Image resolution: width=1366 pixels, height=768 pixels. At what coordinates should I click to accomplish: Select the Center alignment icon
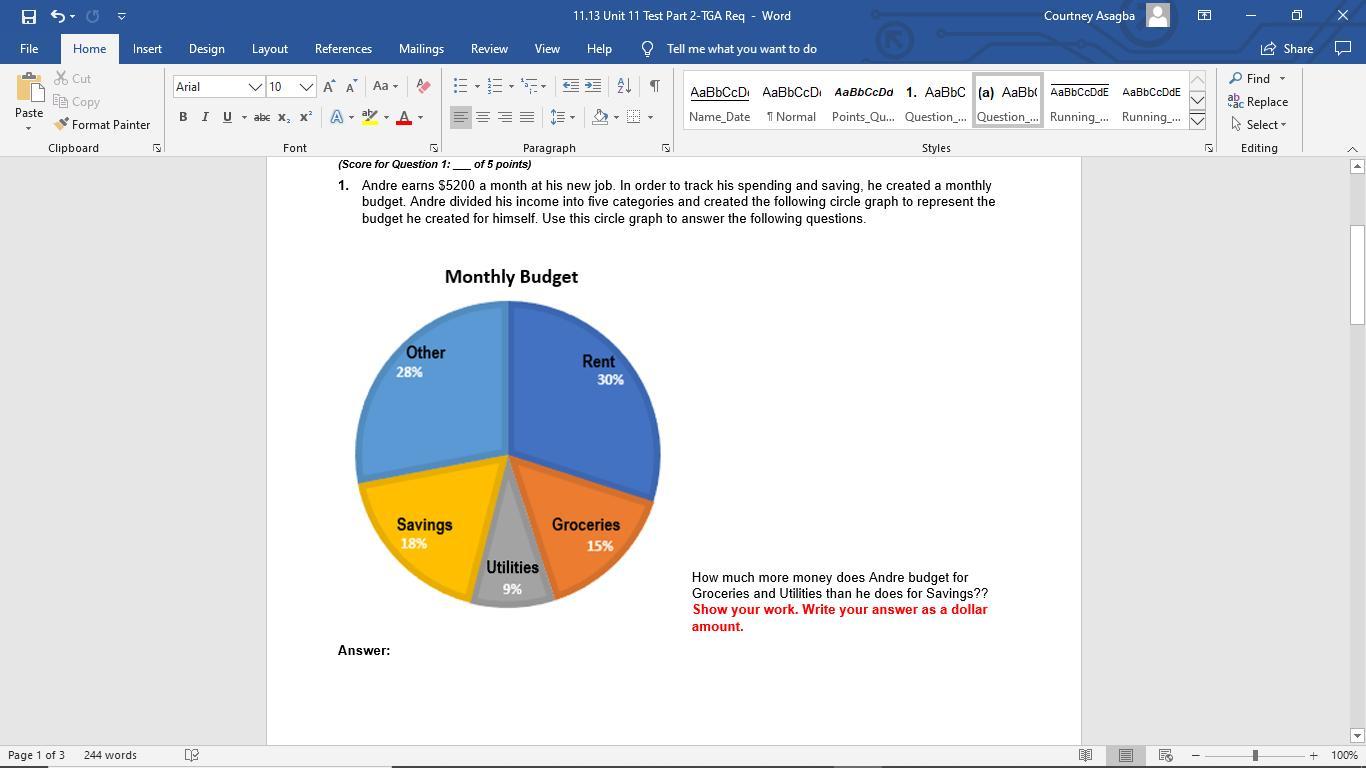point(483,117)
